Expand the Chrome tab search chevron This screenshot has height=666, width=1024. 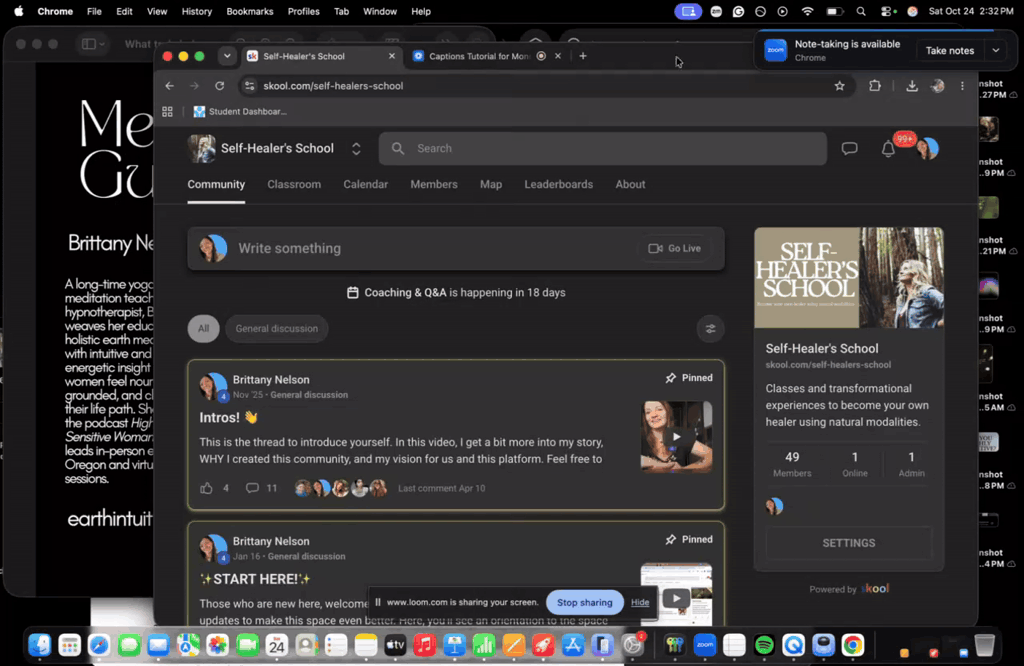[x=227, y=56]
